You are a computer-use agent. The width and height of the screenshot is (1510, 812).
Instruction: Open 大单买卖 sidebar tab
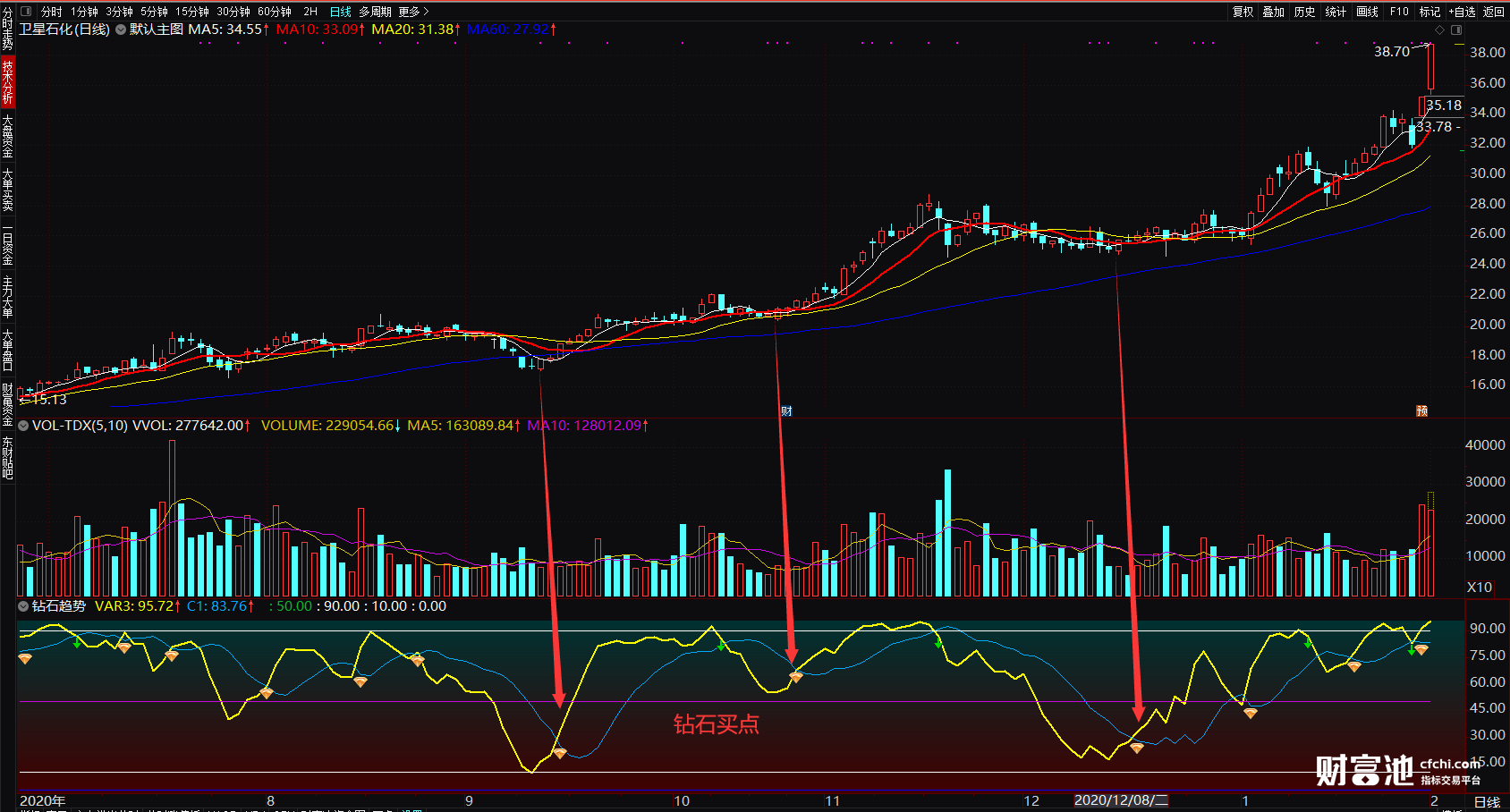coord(7,190)
